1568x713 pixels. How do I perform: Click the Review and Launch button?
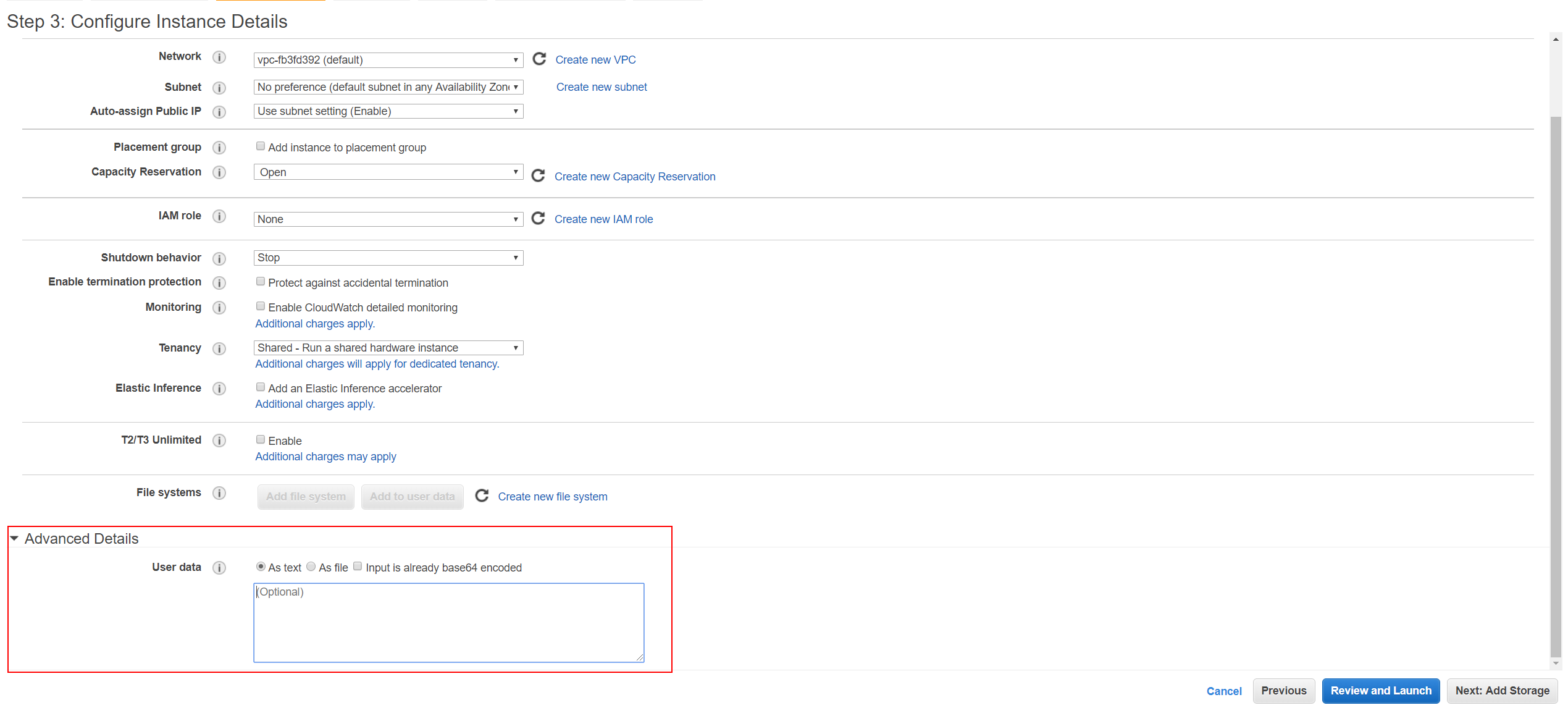[1380, 691]
